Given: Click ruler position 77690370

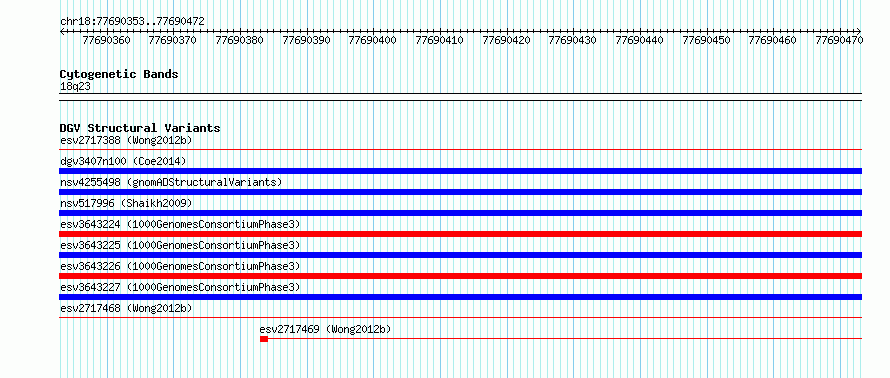Looking at the screenshot, I should point(173,40).
